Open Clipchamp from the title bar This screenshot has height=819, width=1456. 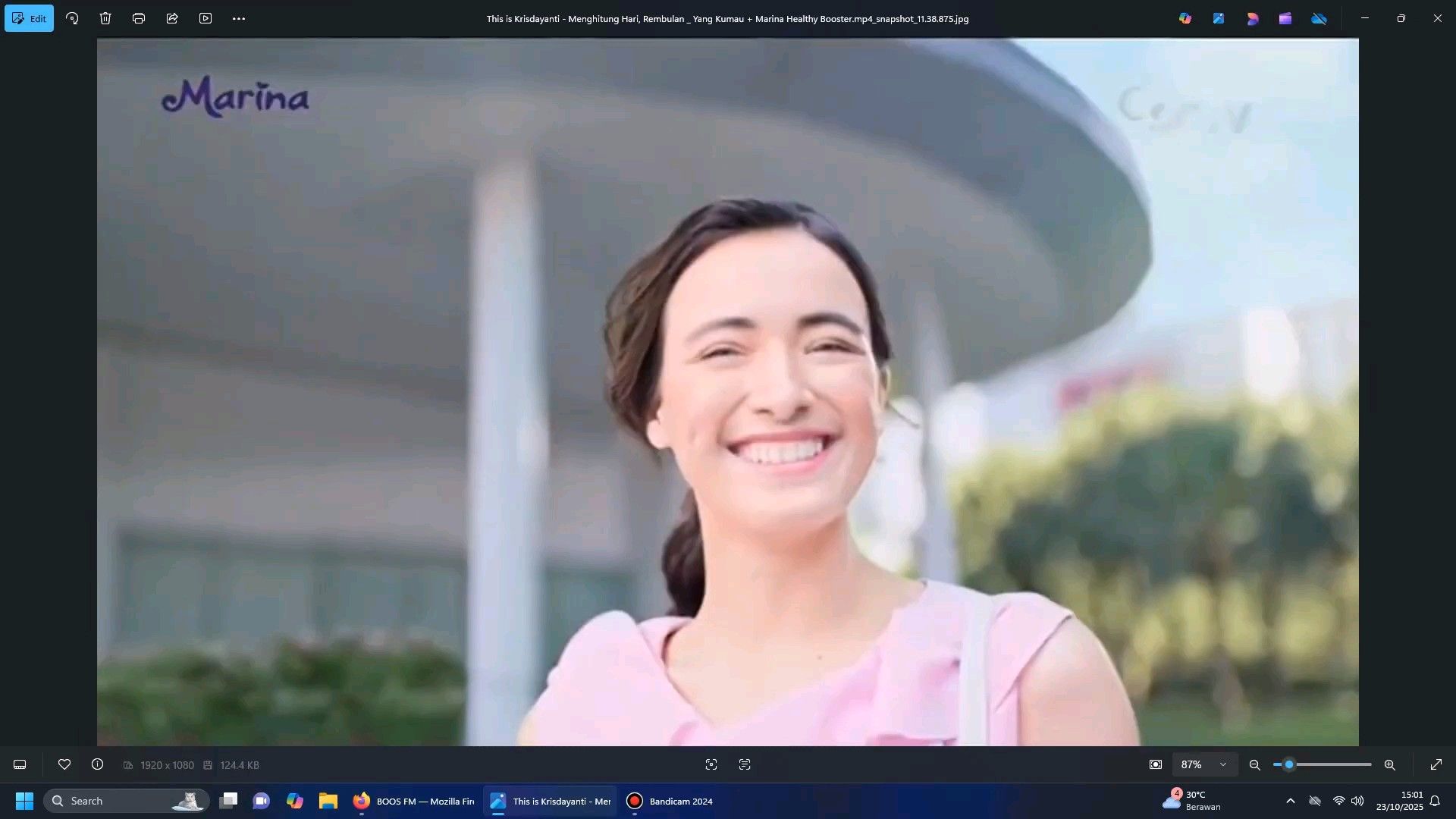pos(1285,18)
